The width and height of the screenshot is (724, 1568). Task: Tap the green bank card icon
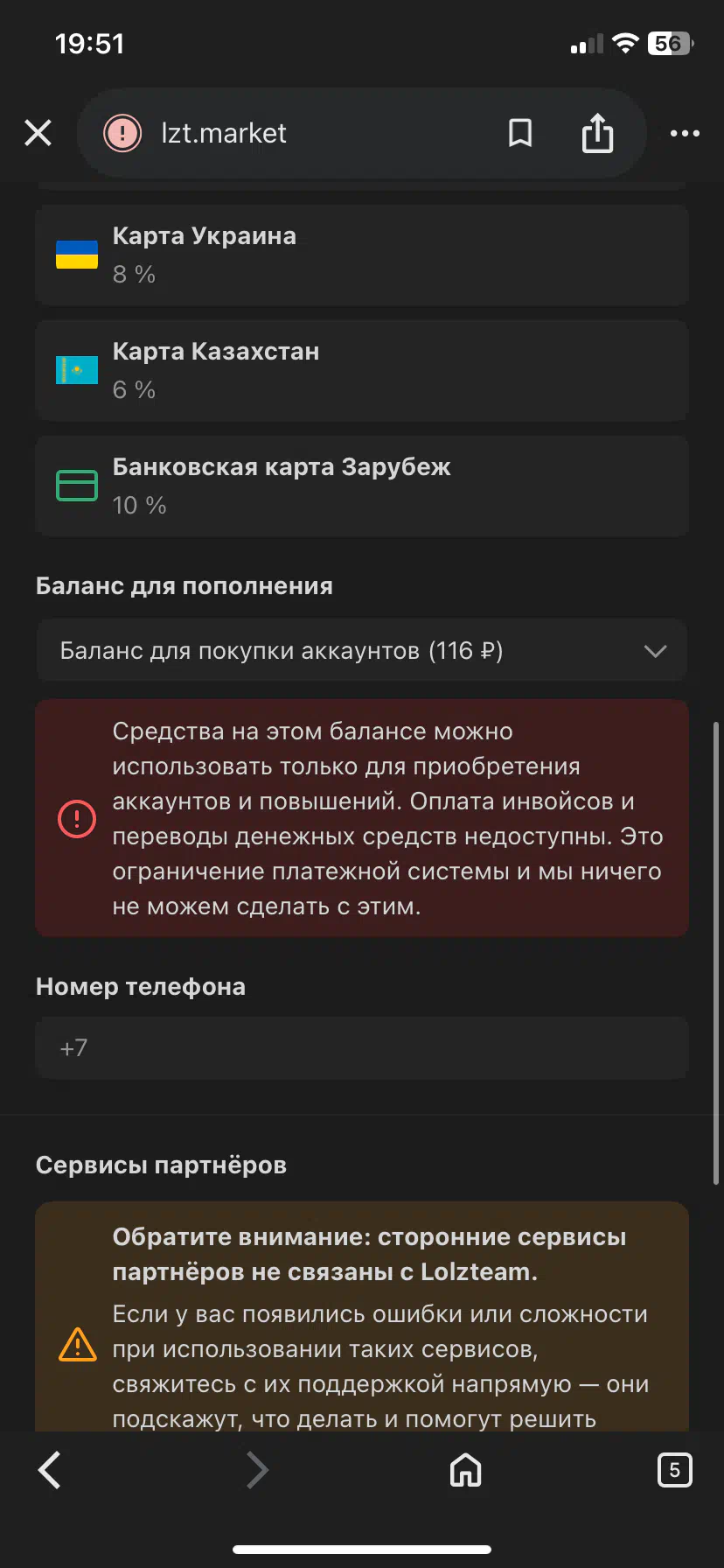(77, 486)
